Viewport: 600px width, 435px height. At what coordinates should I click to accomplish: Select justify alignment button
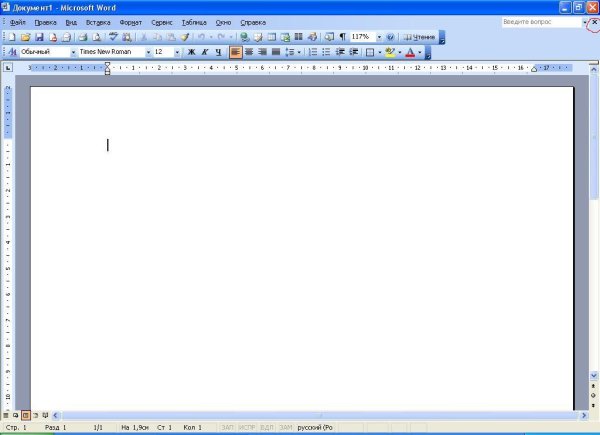(x=276, y=52)
